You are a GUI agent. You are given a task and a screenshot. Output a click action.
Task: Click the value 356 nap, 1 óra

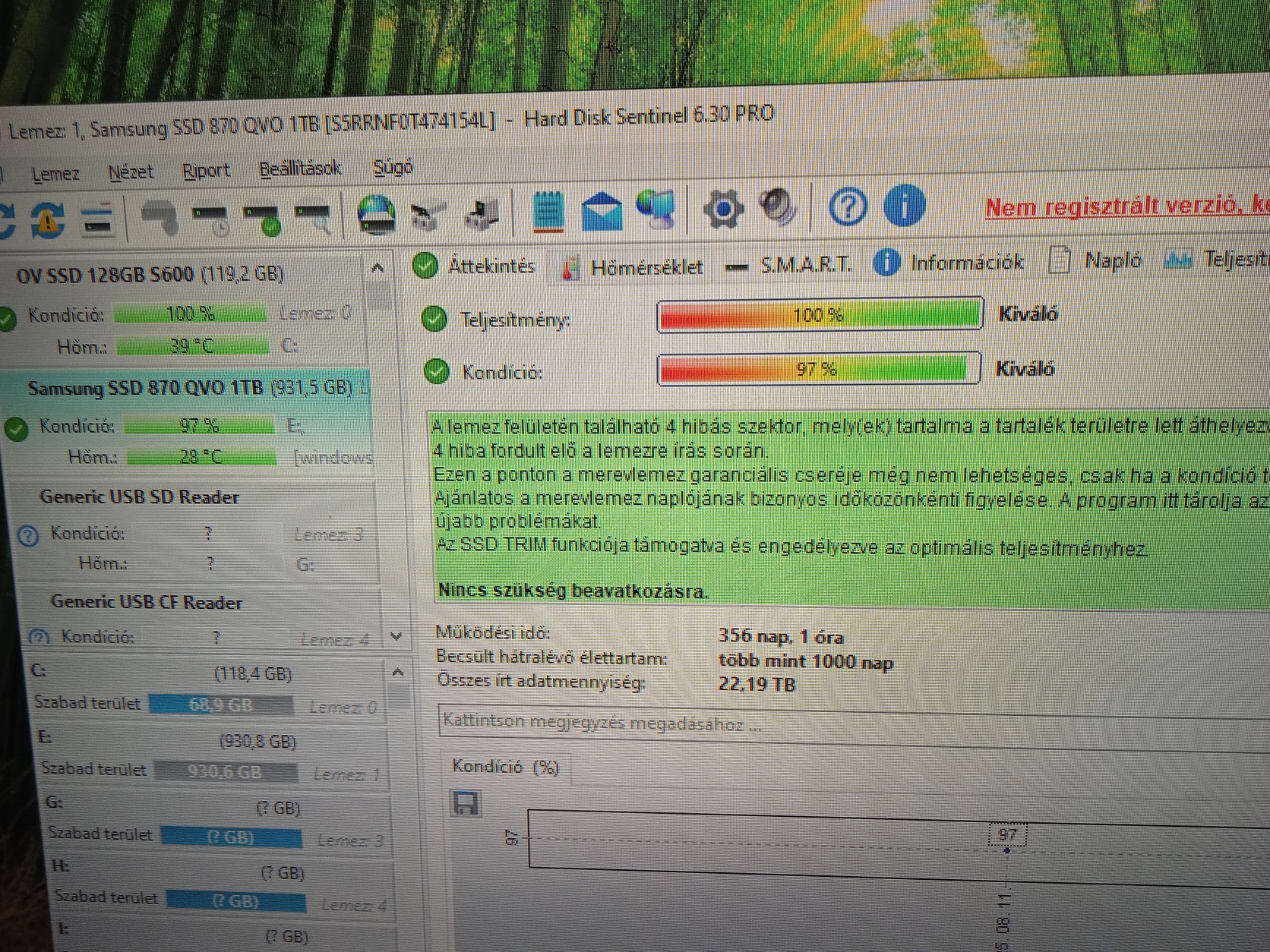781,636
